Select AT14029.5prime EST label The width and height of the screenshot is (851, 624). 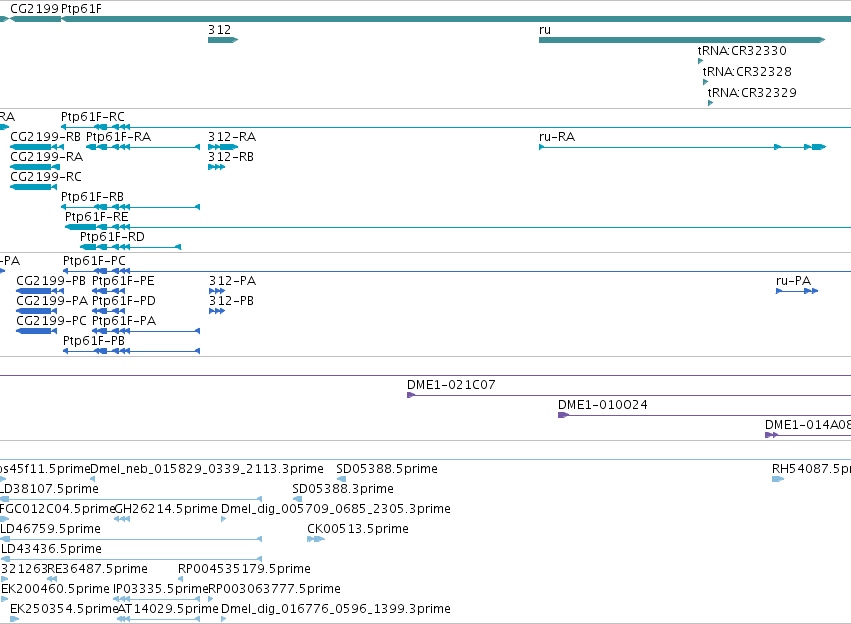point(168,609)
